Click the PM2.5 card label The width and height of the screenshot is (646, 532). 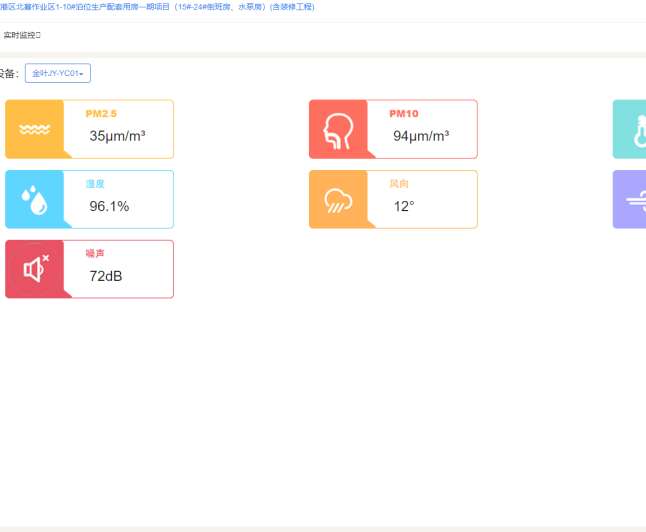point(102,114)
